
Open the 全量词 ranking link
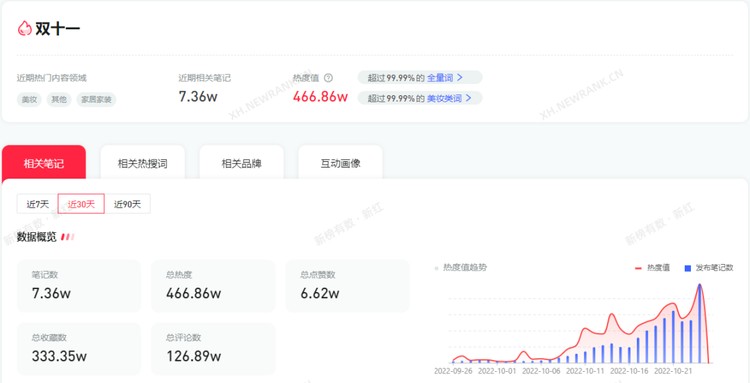click(x=440, y=77)
